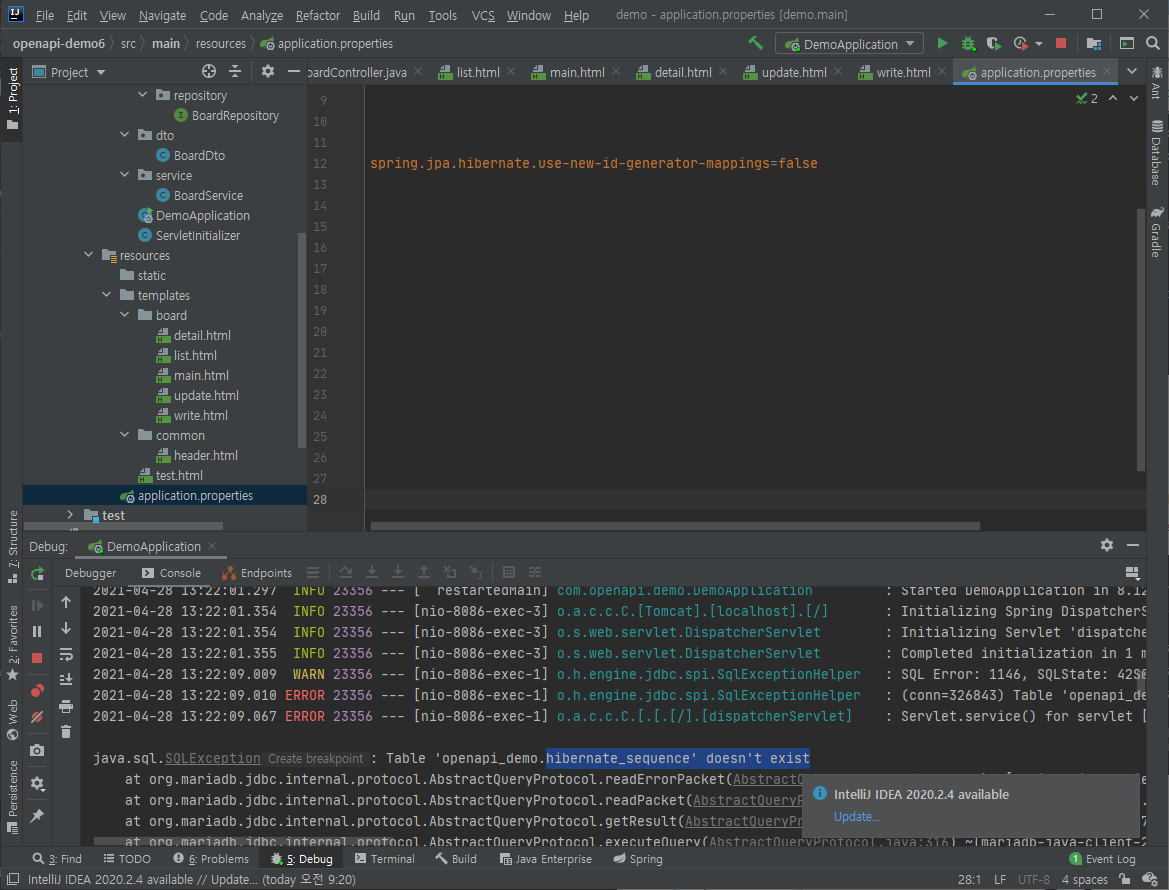Viewport: 1169px width, 890px height.
Task: Restore layout icon in debug toolbar
Action: point(1132,572)
